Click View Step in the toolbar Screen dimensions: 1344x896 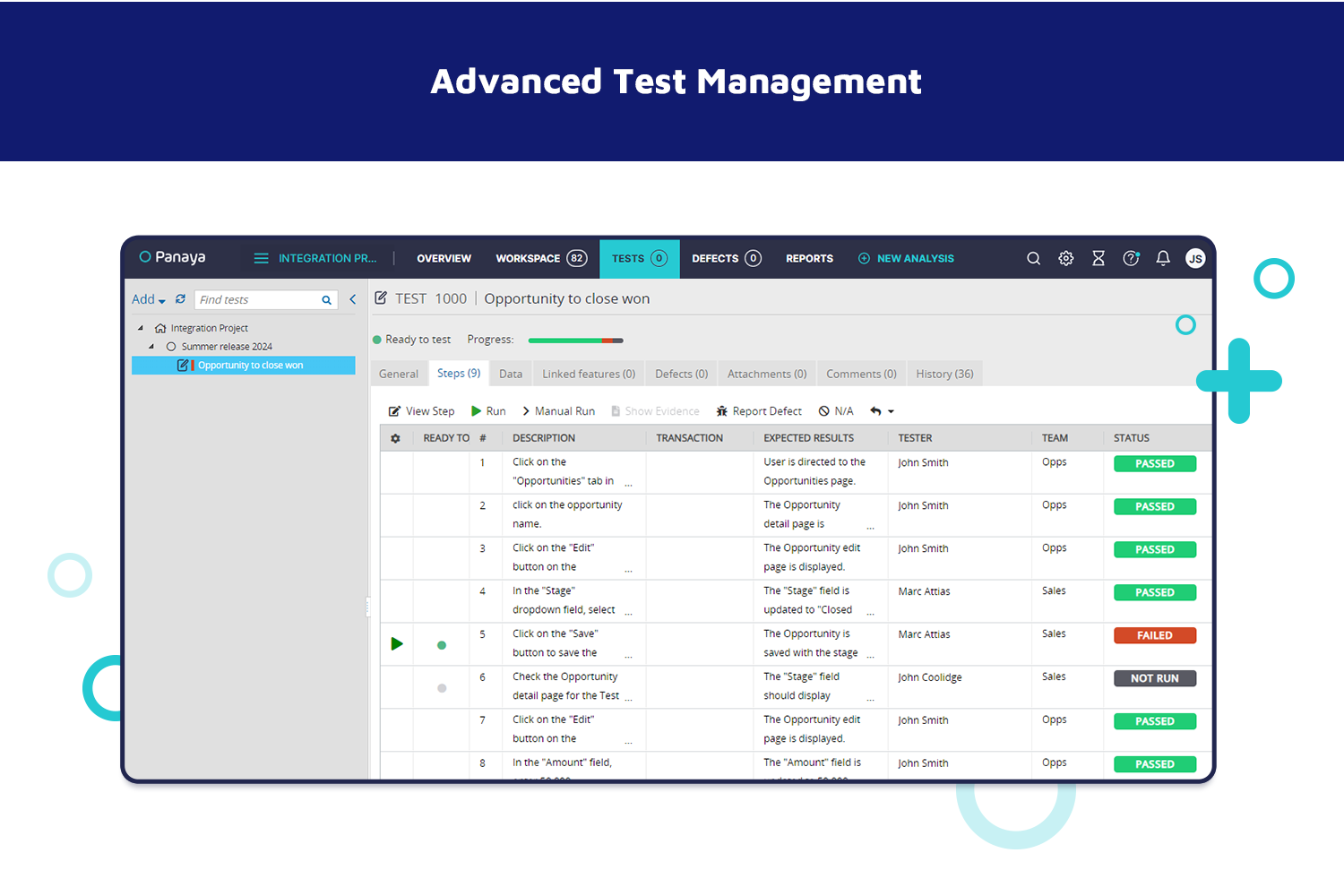tap(421, 411)
